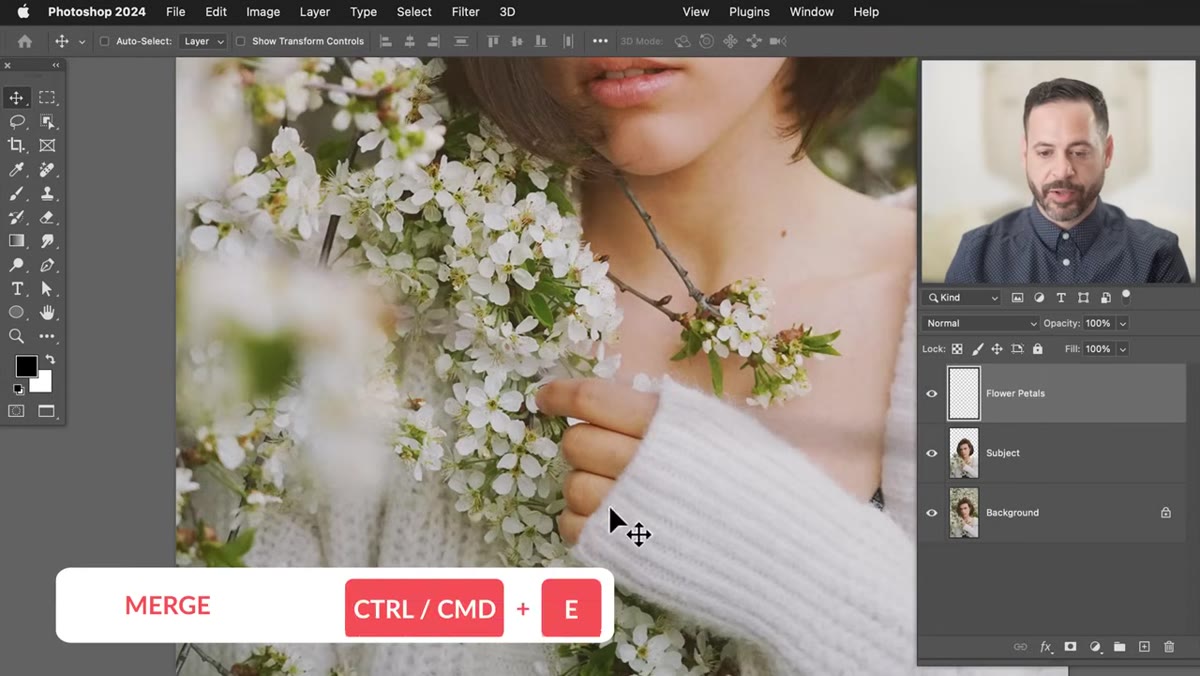
Task: Open the Opacity slider dropdown arrow
Action: (1123, 323)
